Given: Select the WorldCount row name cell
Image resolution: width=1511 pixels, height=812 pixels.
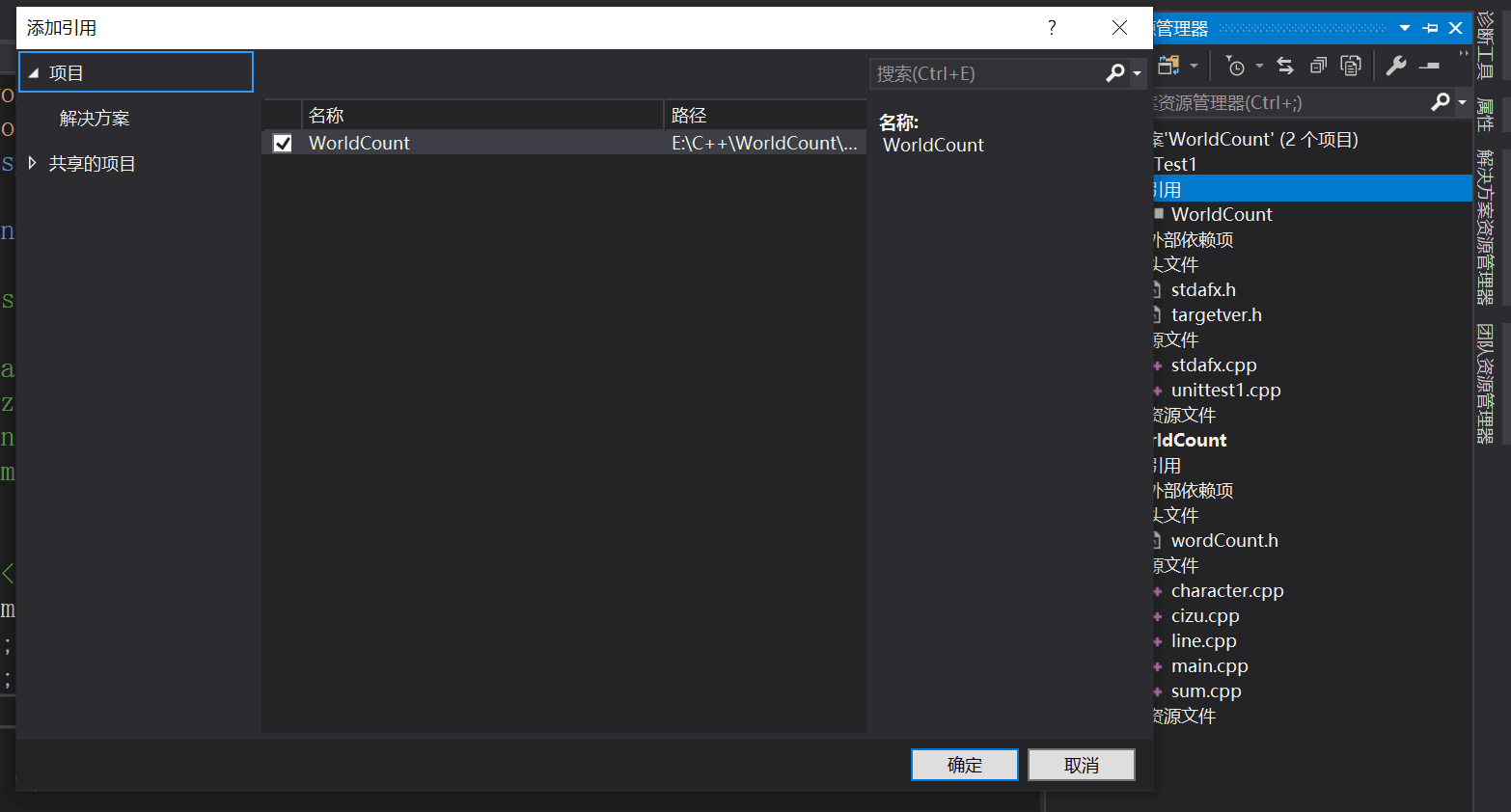Looking at the screenshot, I should point(359,143).
